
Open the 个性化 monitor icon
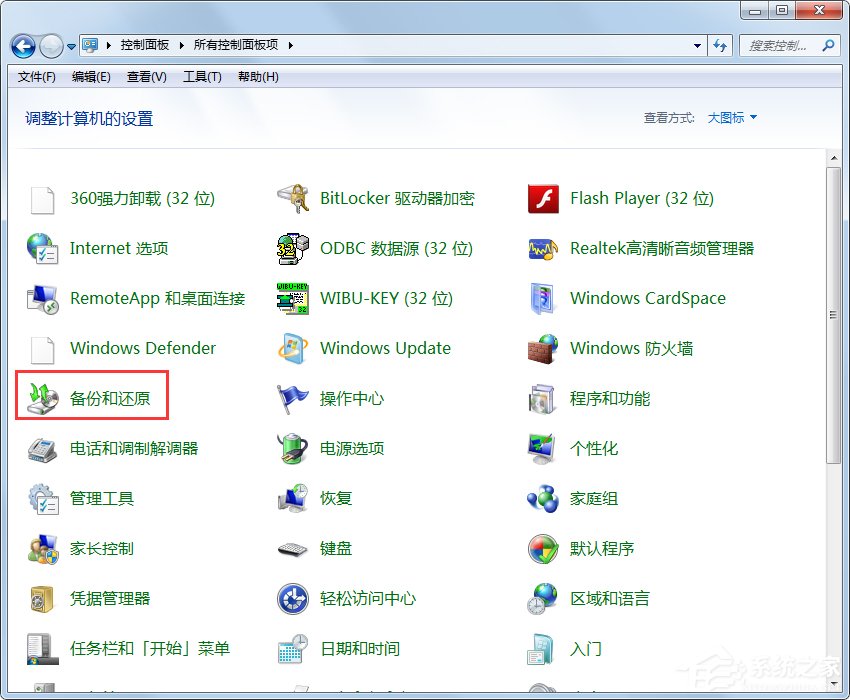coord(542,448)
